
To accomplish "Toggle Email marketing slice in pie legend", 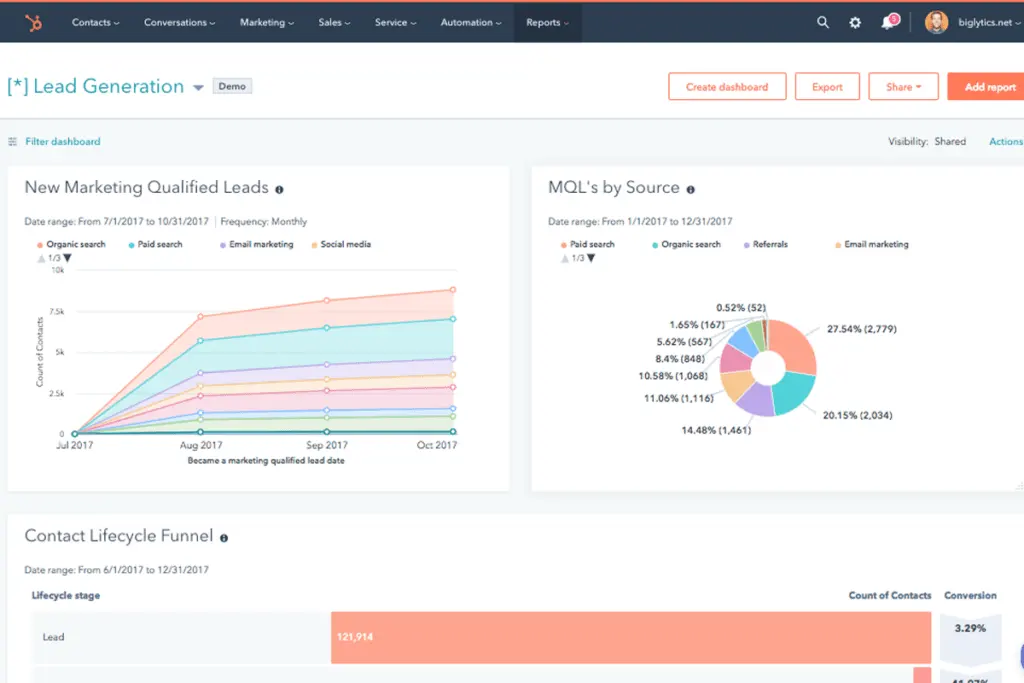I will (x=872, y=244).
